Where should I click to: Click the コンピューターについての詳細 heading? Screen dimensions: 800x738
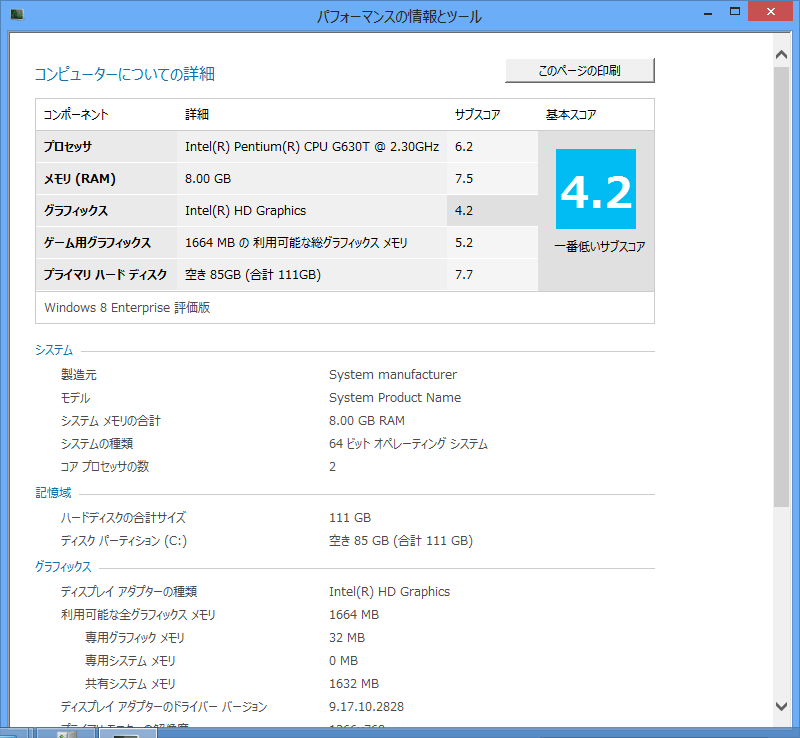pos(124,74)
